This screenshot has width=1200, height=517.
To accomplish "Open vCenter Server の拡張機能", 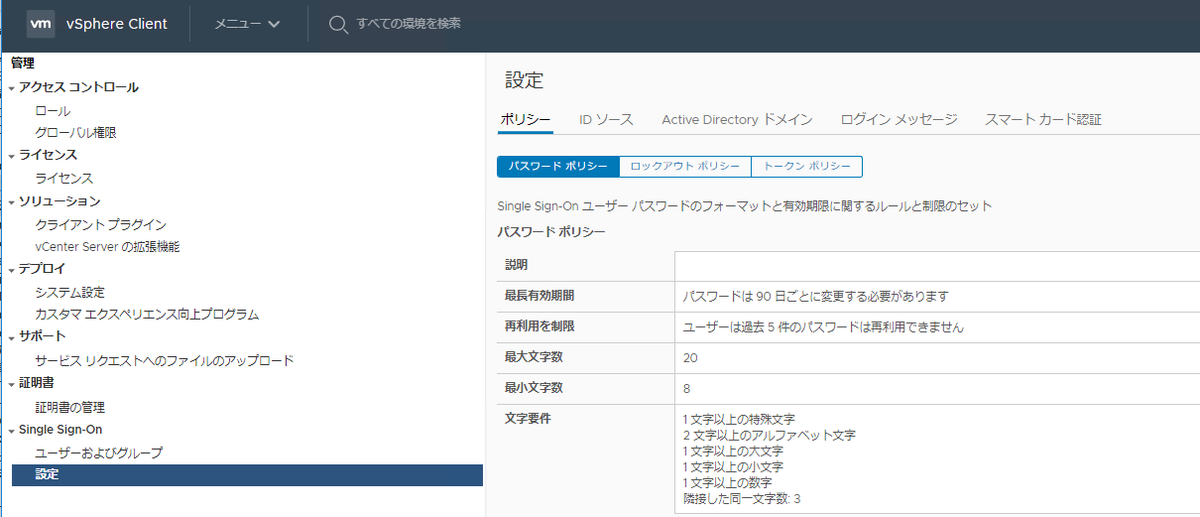I will (x=108, y=246).
